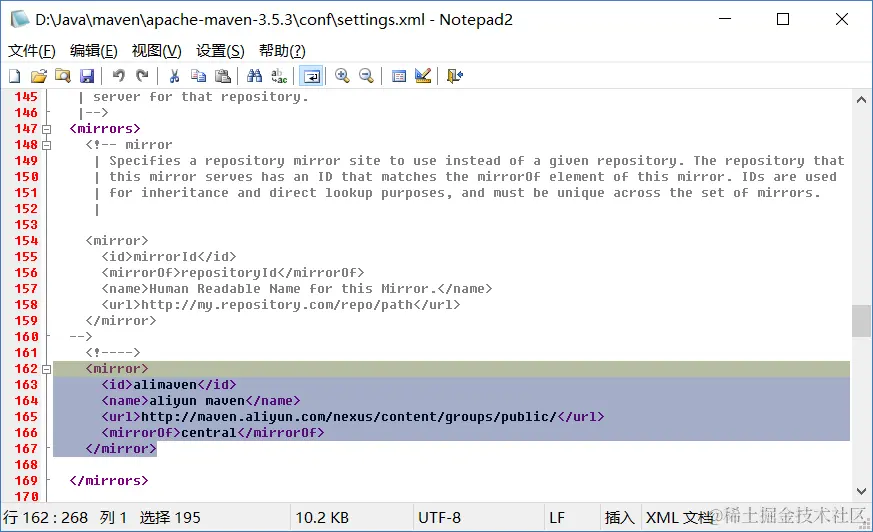Image resolution: width=873 pixels, height=532 pixels.
Task: Click the 插入 insert mode status field
Action: [620, 518]
